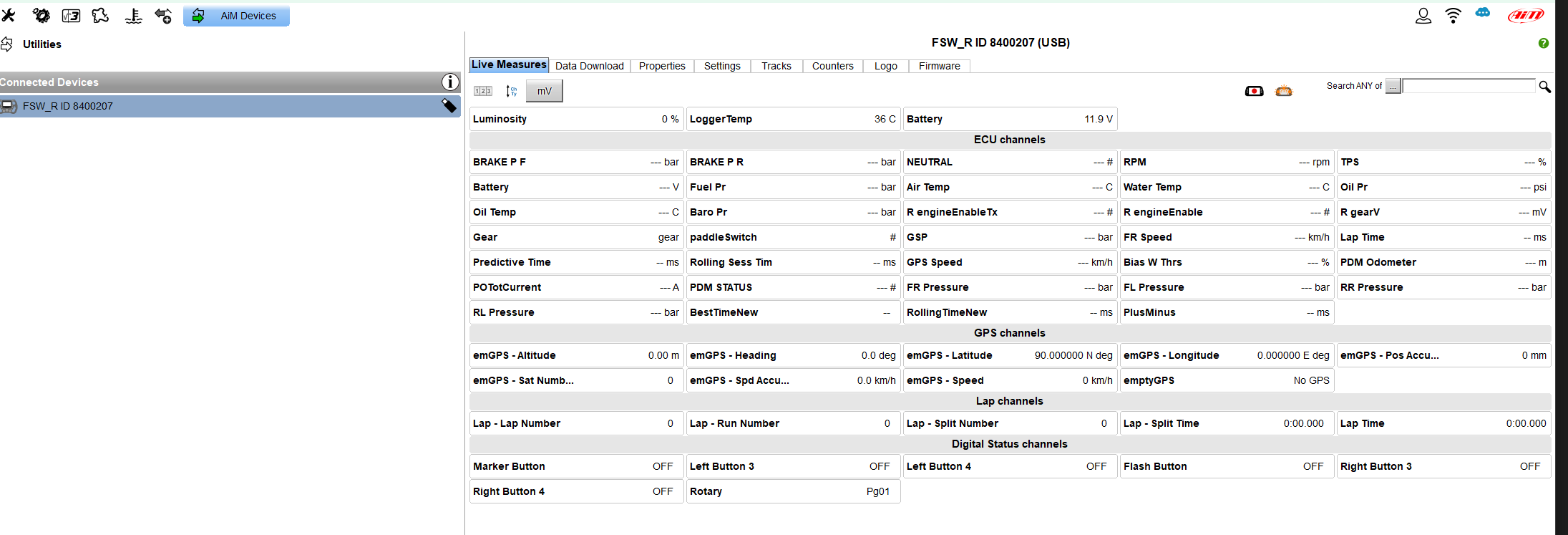Open configurations via the gears icon
Viewport: 1568px width, 535px height.
[42, 15]
